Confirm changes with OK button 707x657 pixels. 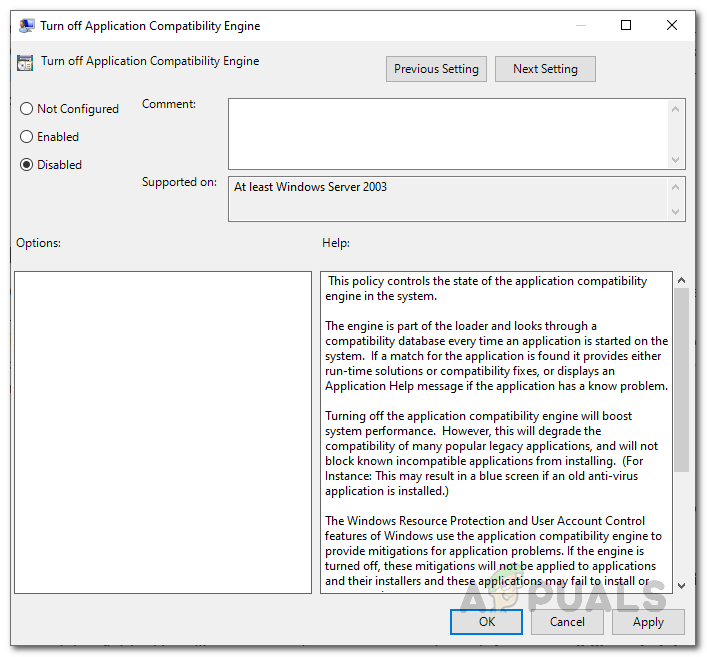487,622
